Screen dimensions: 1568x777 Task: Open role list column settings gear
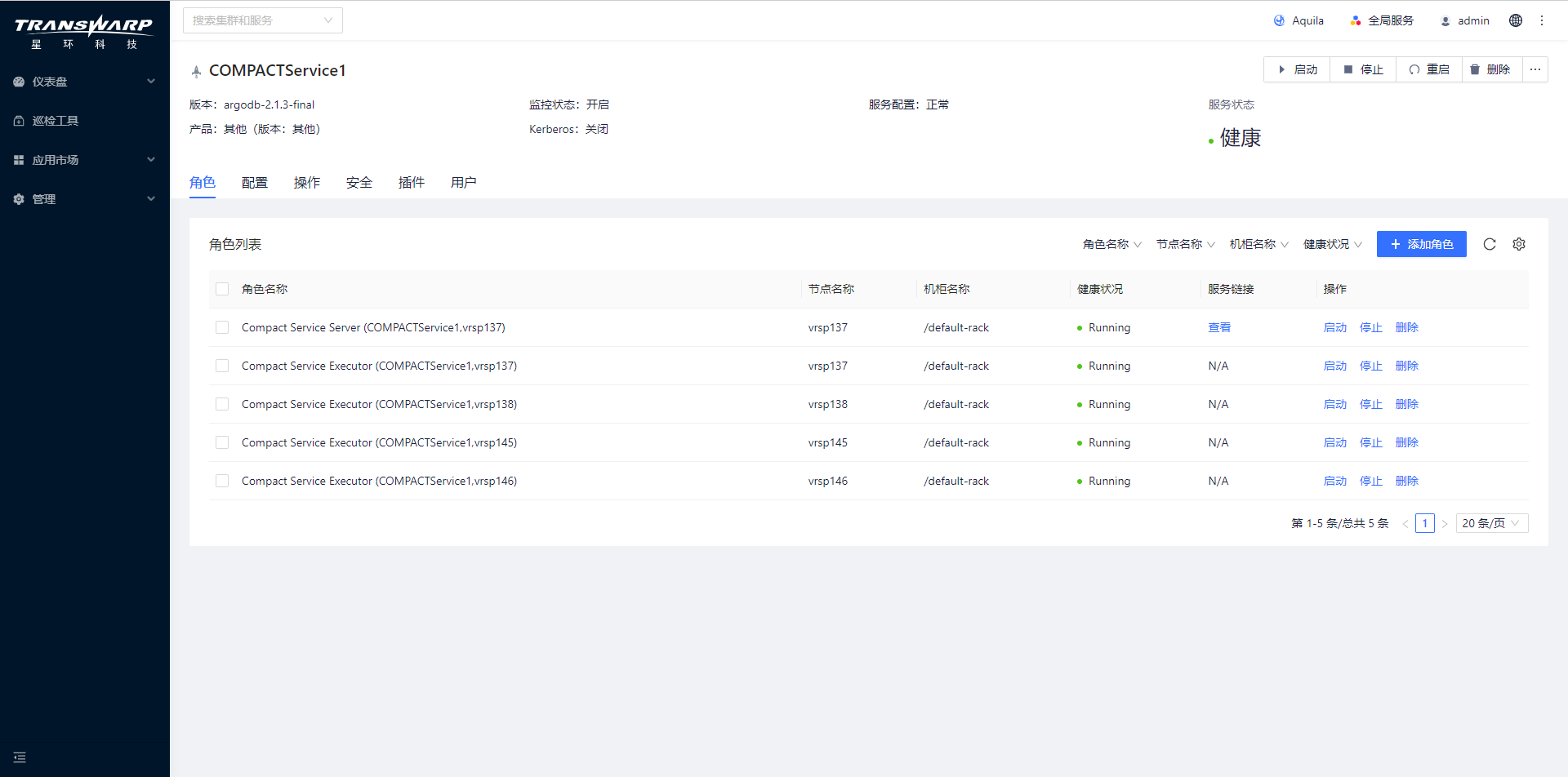tap(1519, 244)
